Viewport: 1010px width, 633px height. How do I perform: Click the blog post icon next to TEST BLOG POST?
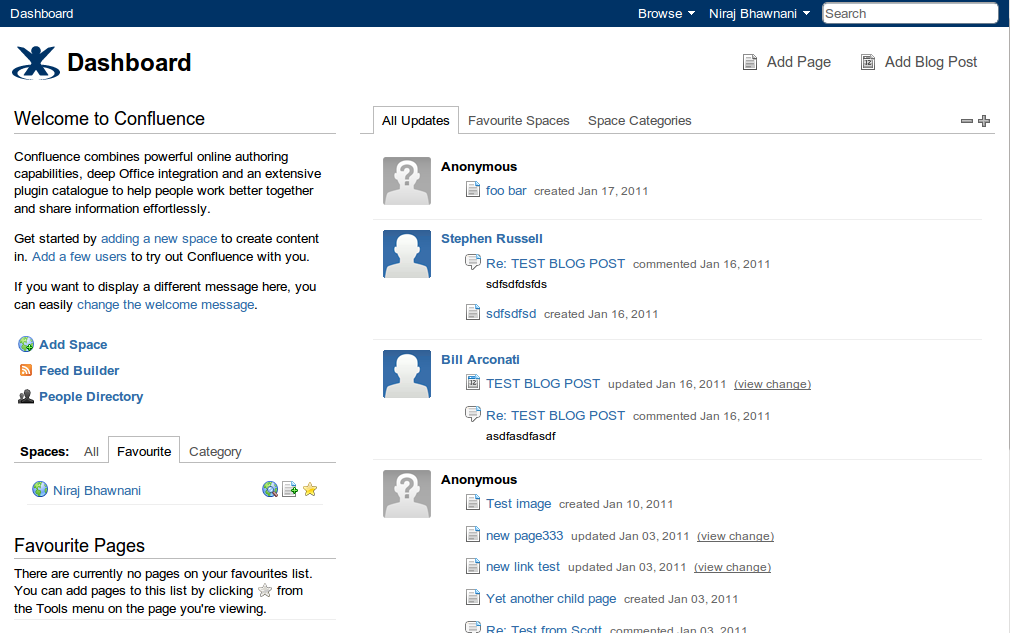473,383
